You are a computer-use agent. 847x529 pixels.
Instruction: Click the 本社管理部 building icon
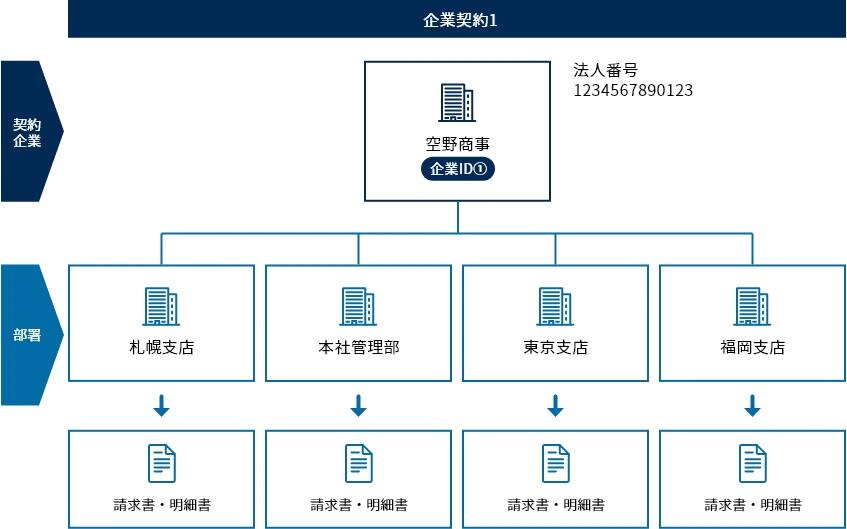[358, 306]
